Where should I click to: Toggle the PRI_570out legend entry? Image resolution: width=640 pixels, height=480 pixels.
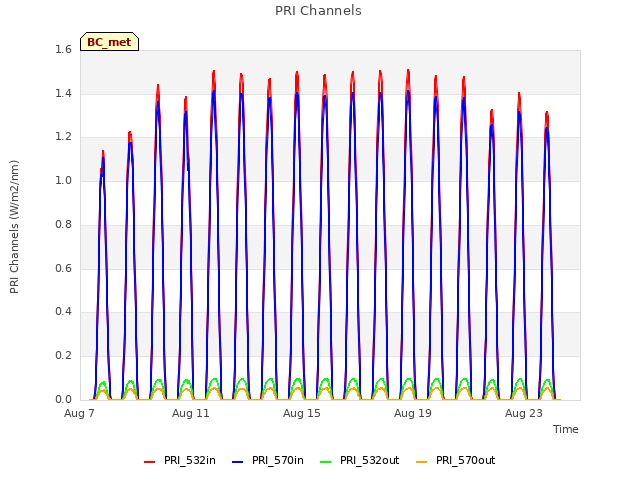(x=456, y=461)
